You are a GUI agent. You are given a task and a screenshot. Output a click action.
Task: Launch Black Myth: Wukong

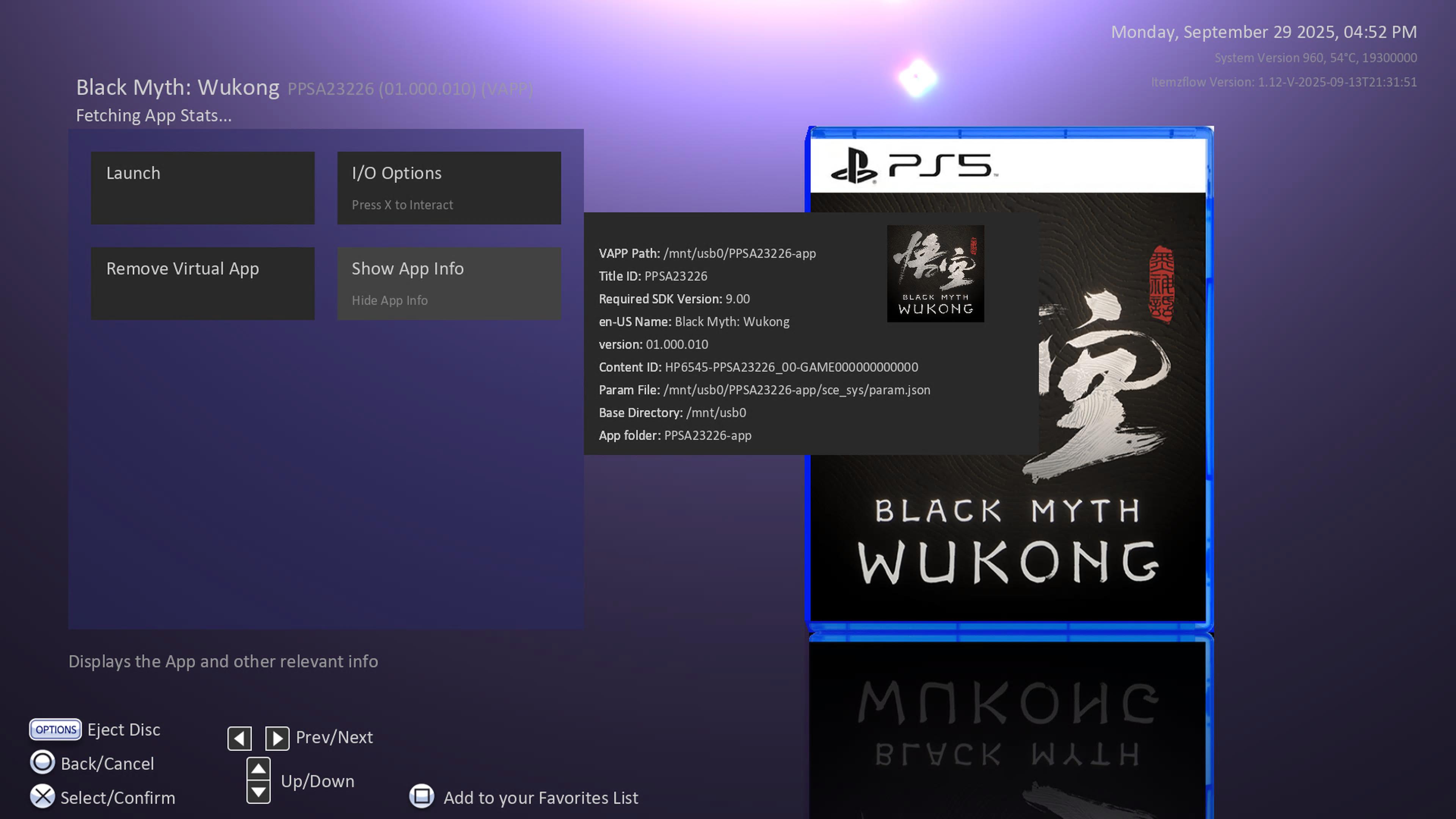tap(202, 188)
